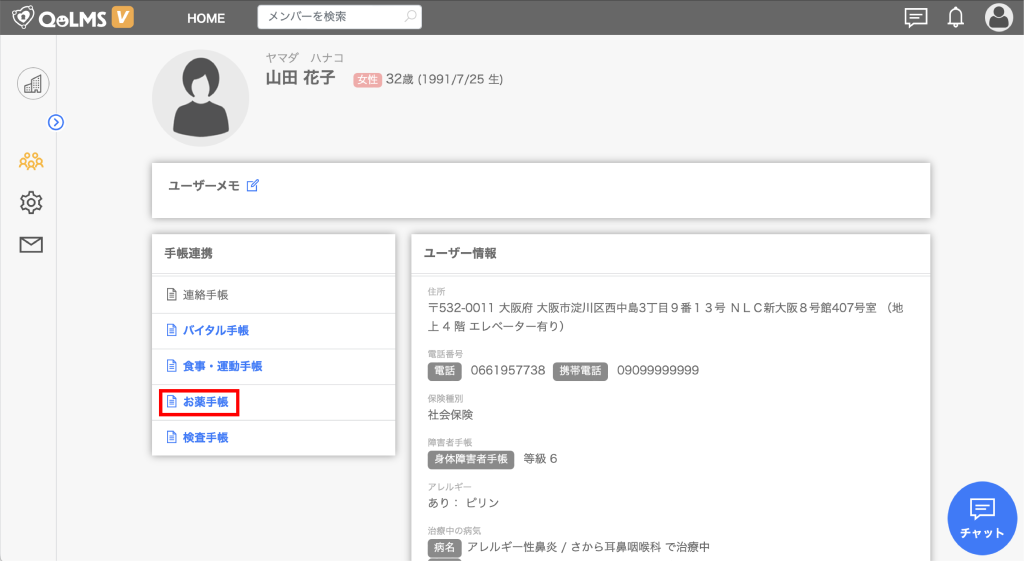Open the 検査手帳 link
The height and width of the screenshot is (563, 1024).
tap(205, 438)
